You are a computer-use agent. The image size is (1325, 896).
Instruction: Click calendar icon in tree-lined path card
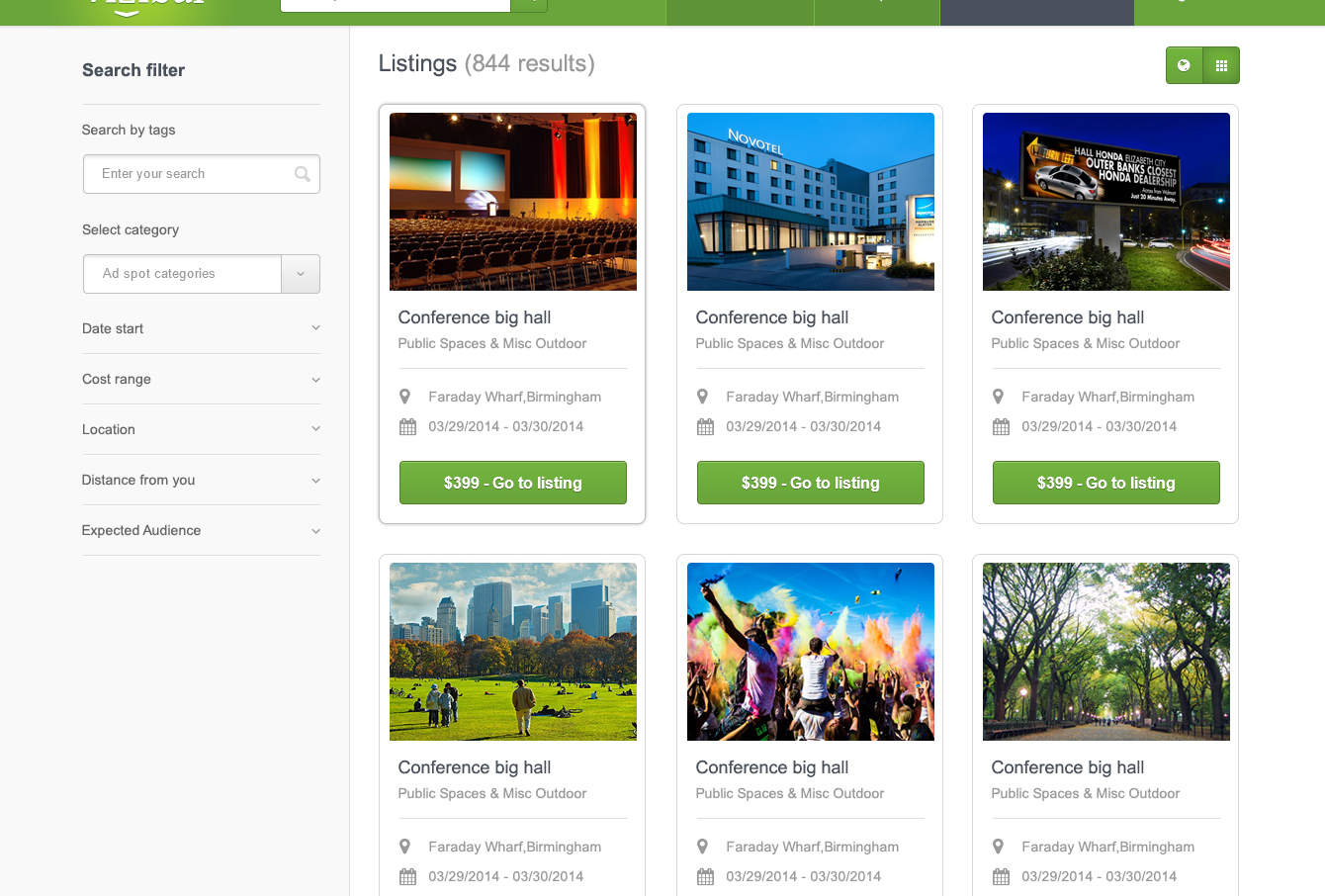pos(1001,877)
